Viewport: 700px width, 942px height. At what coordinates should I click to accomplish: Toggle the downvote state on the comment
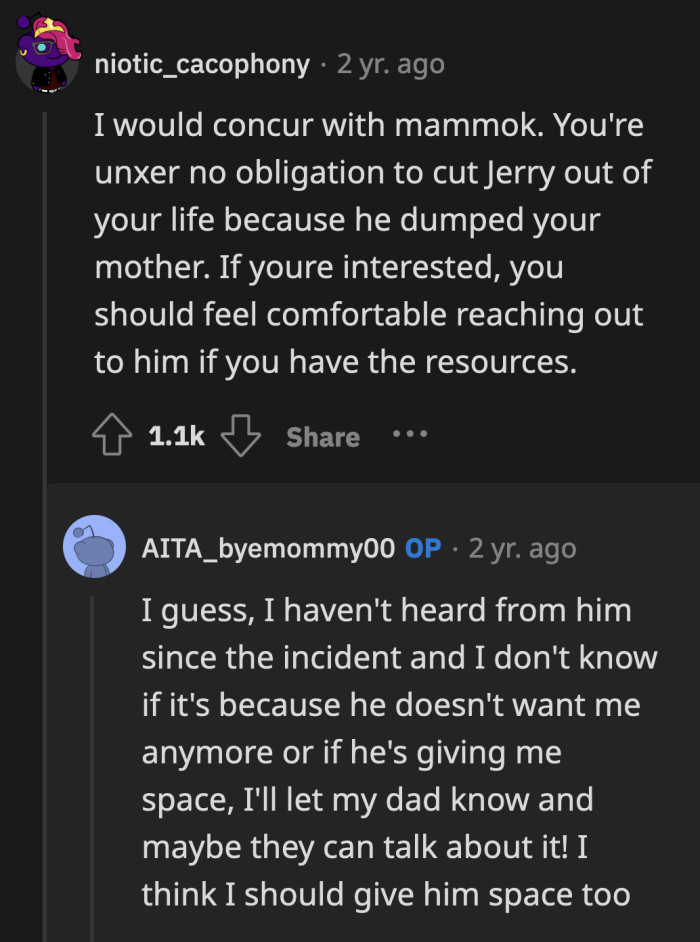[241, 436]
